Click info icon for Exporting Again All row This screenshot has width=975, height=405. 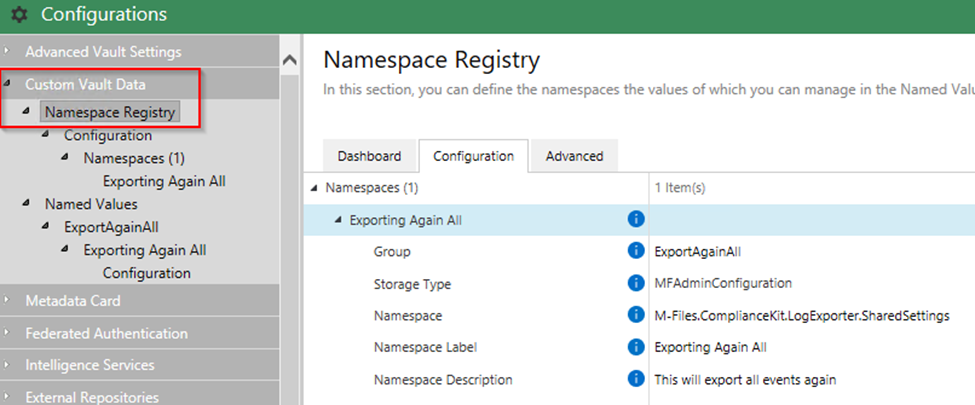pyautogui.click(x=635, y=219)
